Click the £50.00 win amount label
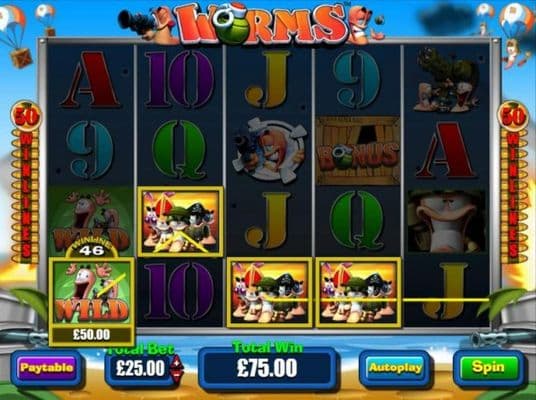Screen dimensions: 536x400 pyautogui.click(x=92, y=334)
